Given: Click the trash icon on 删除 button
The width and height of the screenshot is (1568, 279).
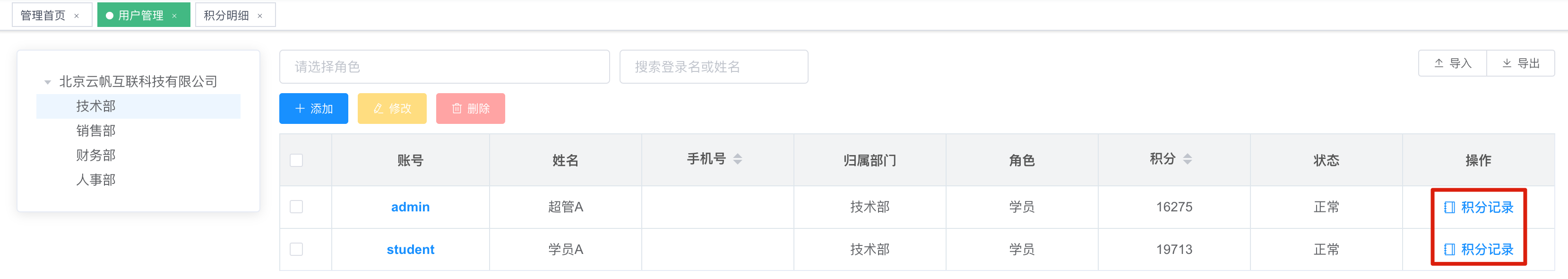Looking at the screenshot, I should tap(457, 108).
